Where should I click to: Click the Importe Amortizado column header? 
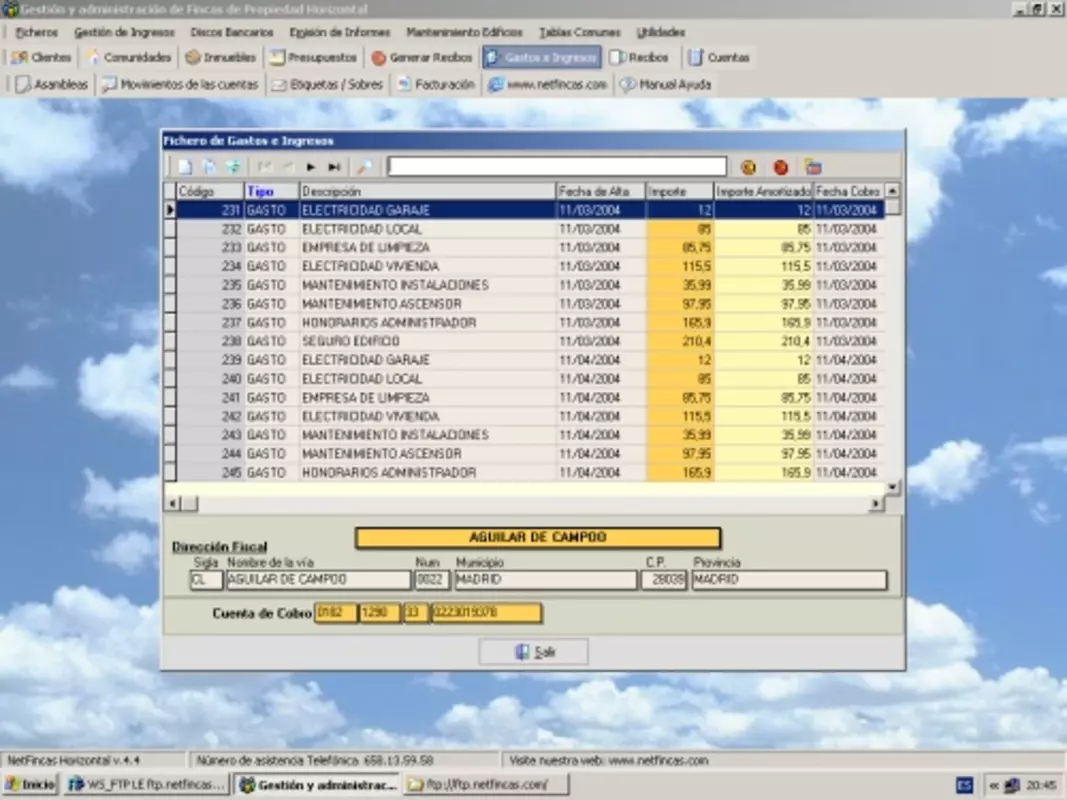point(764,192)
